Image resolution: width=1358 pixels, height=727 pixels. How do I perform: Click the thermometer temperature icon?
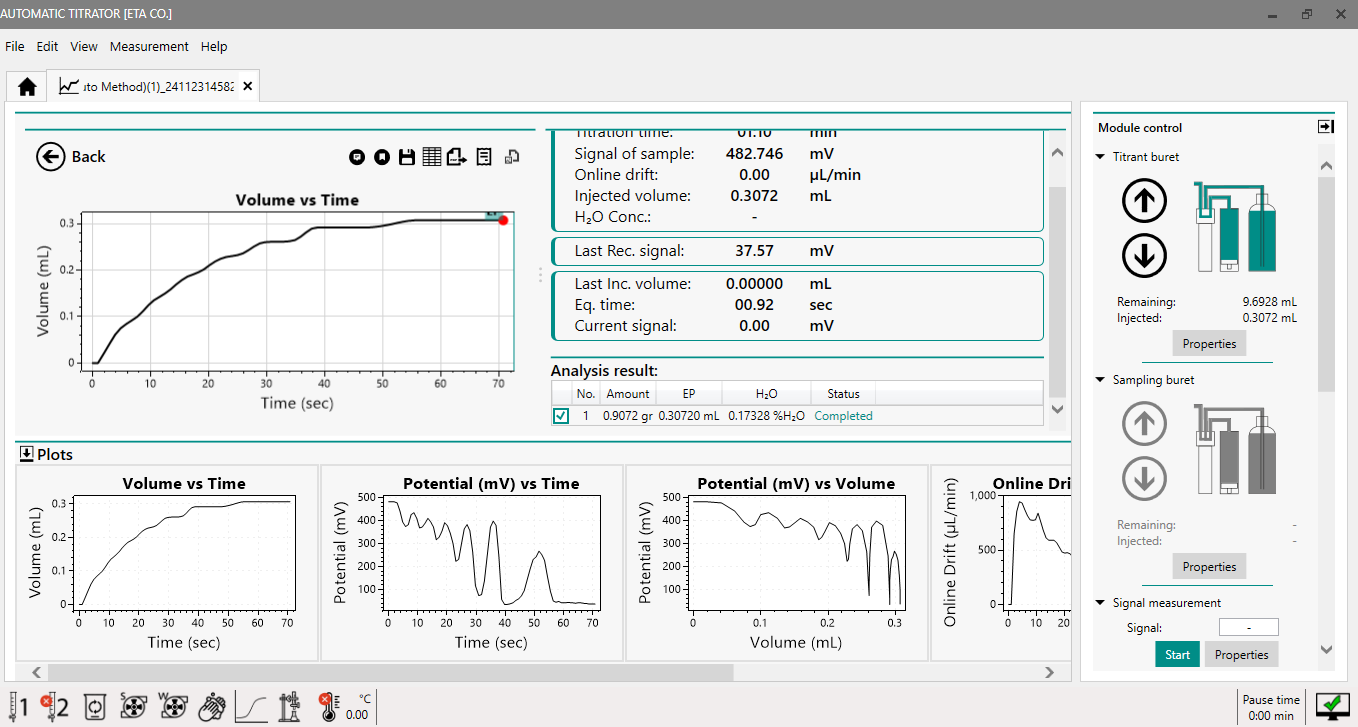328,706
